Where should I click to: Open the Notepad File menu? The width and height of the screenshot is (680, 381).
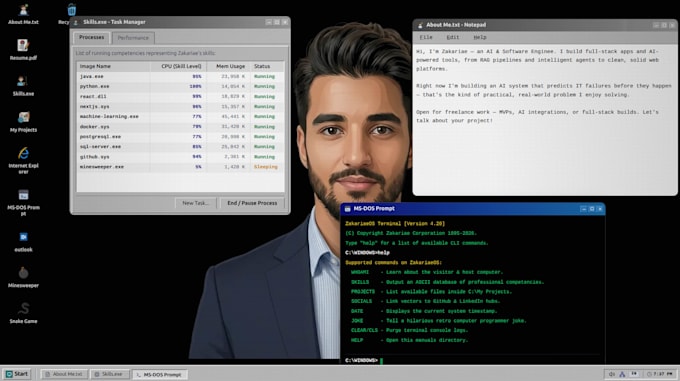426,38
